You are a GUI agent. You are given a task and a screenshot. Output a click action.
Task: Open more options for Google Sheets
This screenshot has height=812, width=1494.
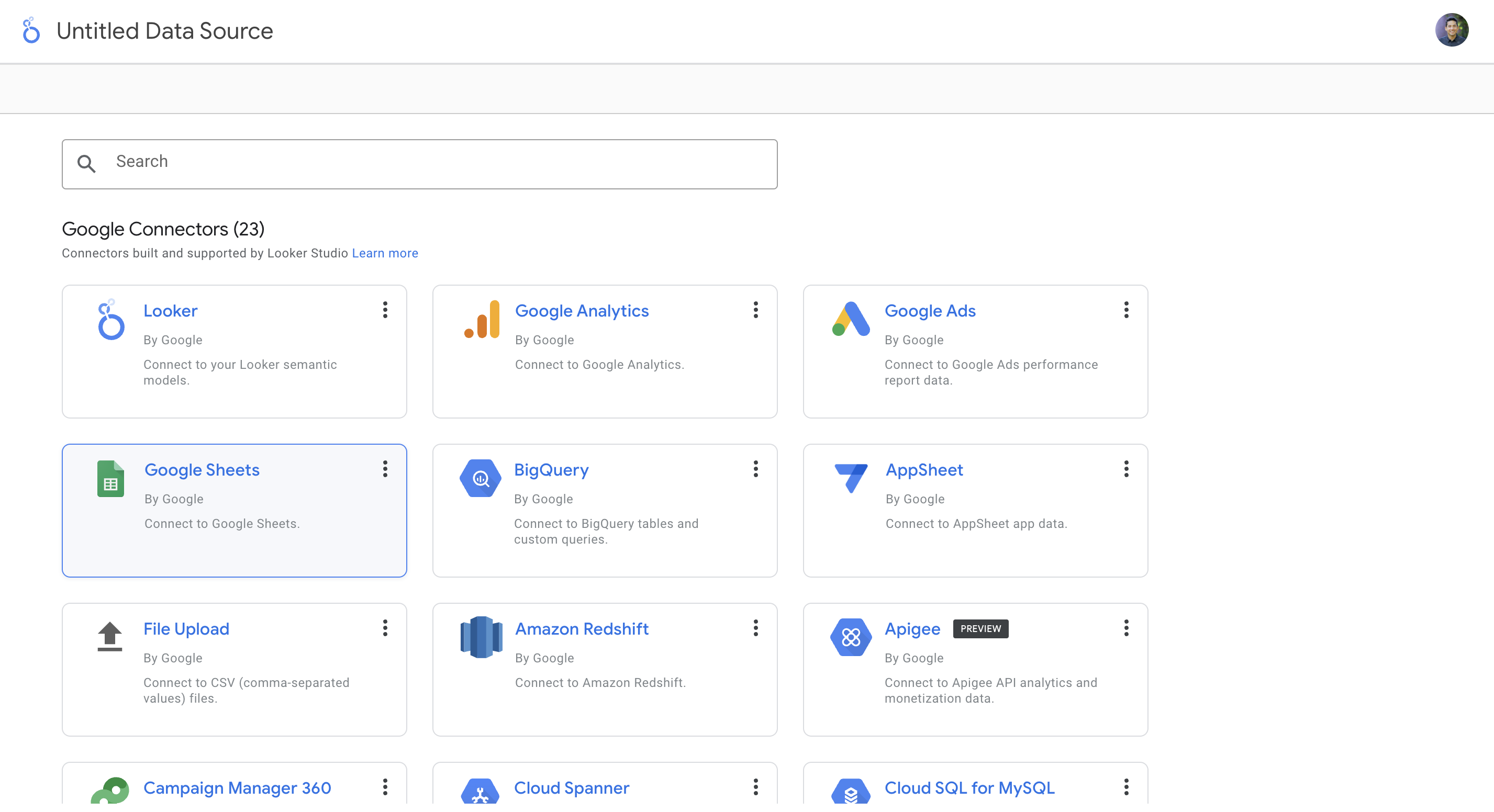[385, 469]
